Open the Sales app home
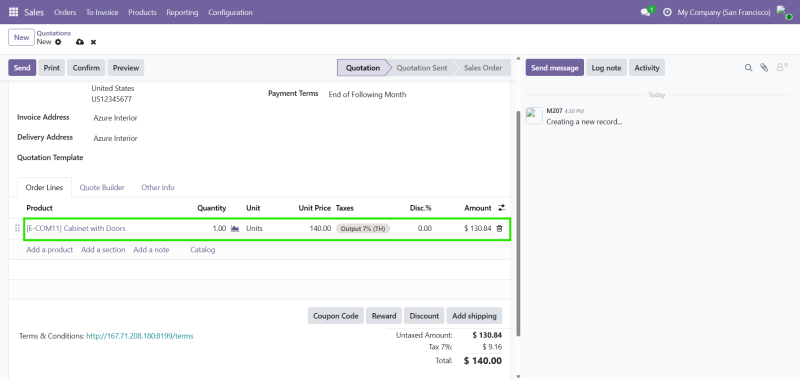The width and height of the screenshot is (800, 379). 34,12
